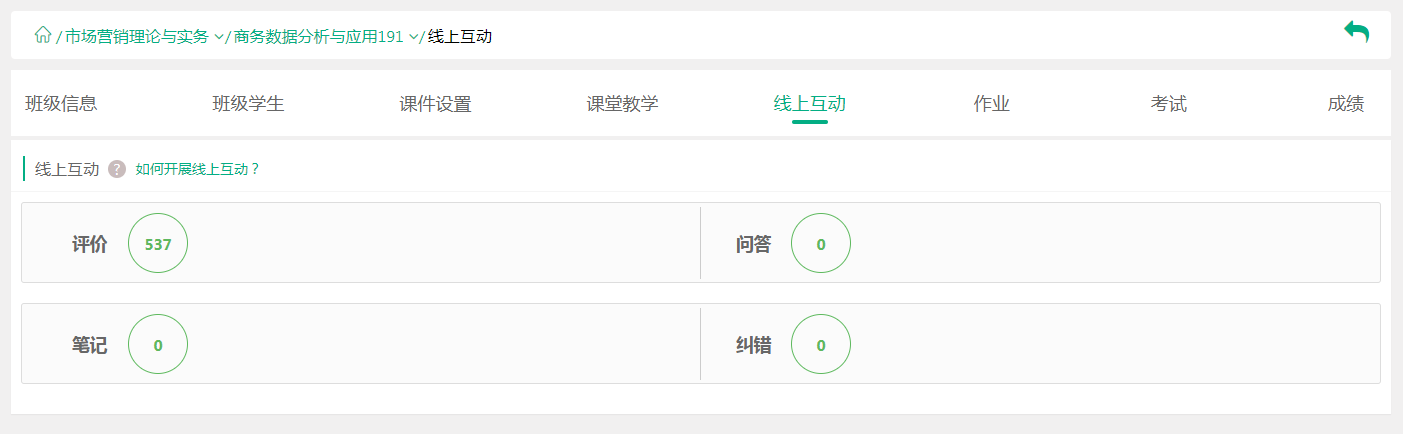Image resolution: width=1403 pixels, height=434 pixels.
Task: Expand the 商务数据分析与应用191 class dropdown arrow
Action: [413, 37]
